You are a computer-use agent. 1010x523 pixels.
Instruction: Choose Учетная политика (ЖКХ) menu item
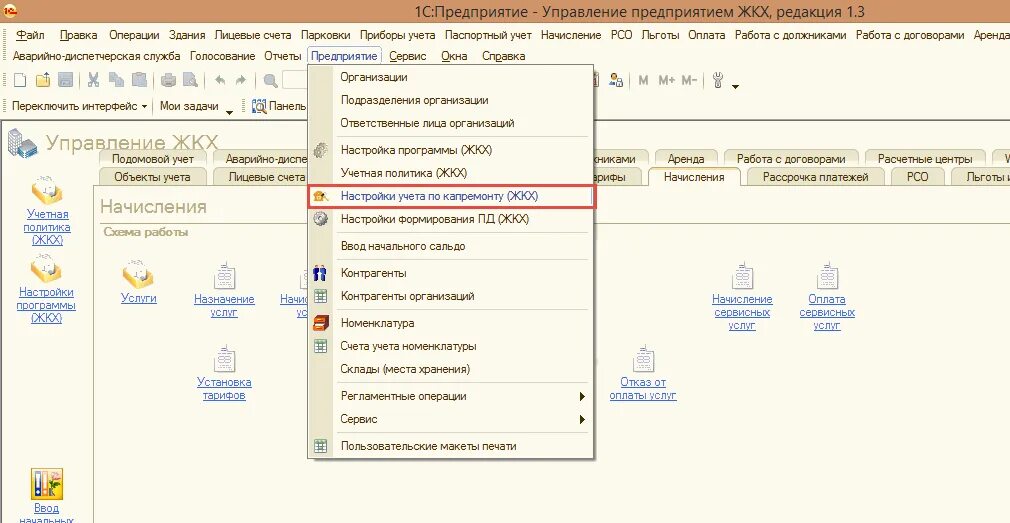click(x=450, y=173)
